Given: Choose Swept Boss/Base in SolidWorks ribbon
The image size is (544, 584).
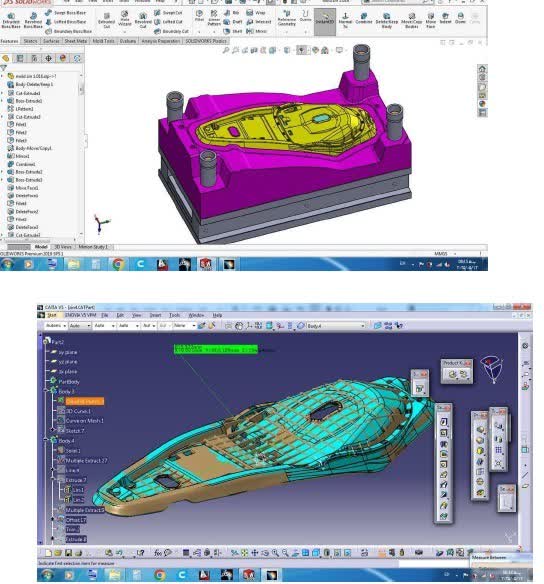Looking at the screenshot, I should [66, 13].
